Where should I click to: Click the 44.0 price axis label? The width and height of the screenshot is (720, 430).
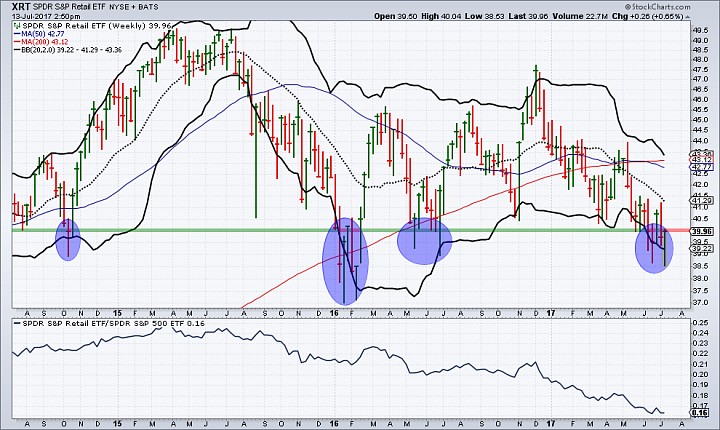(700, 140)
